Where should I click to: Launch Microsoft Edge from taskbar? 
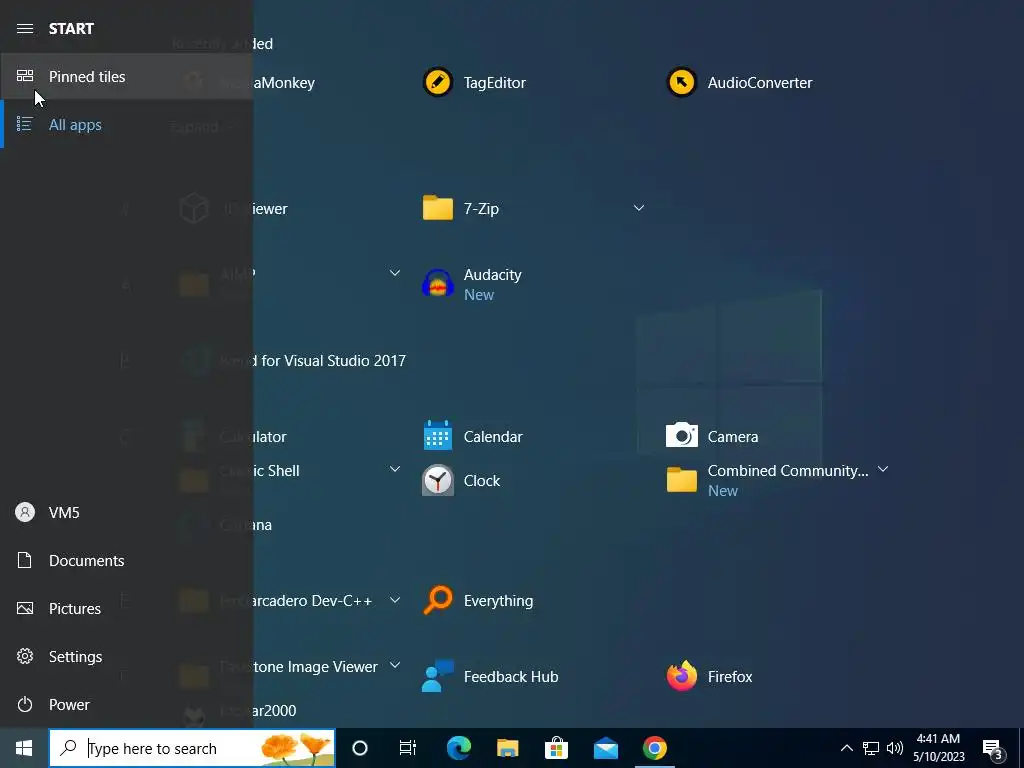point(458,748)
